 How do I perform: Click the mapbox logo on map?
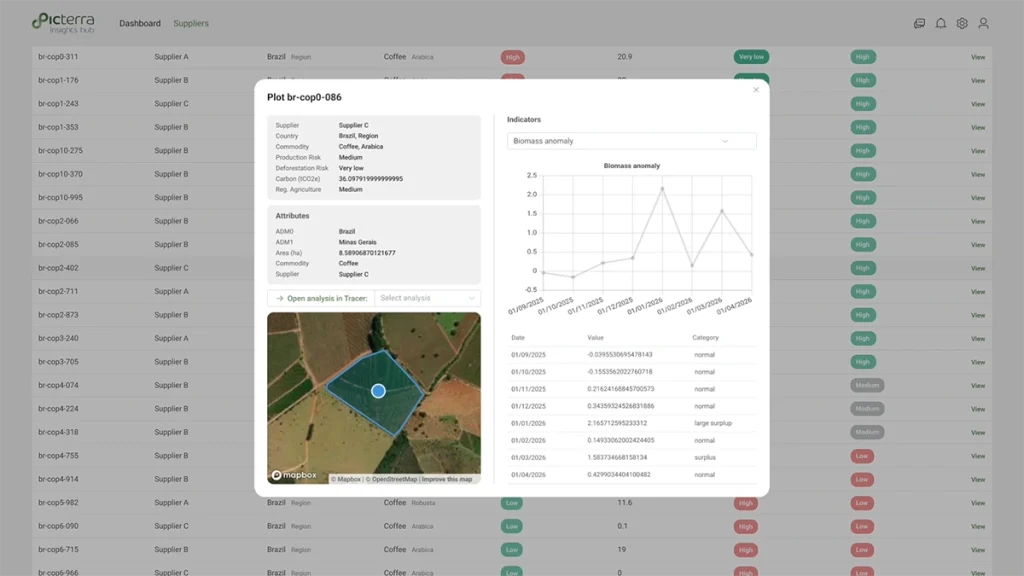(294, 475)
